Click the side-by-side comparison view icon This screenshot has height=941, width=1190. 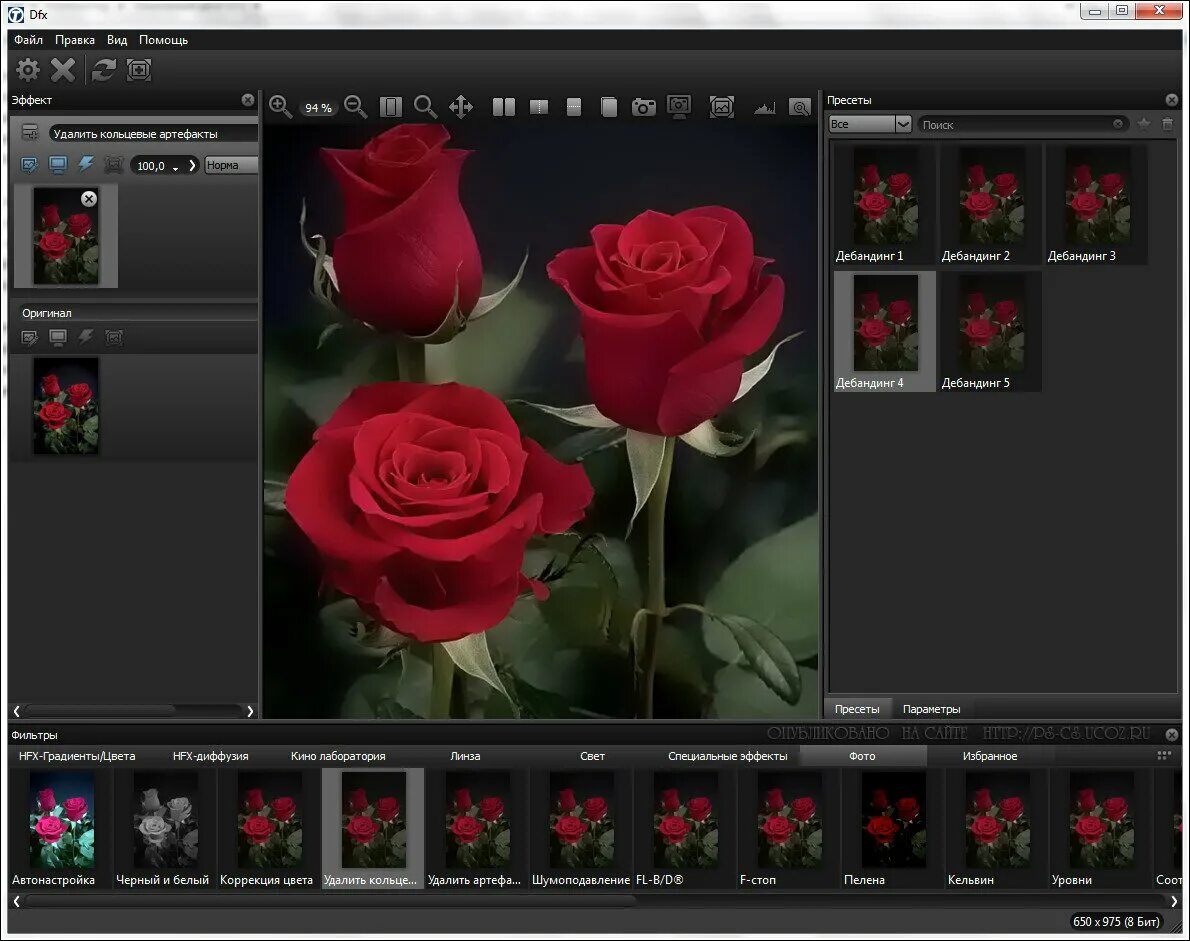click(x=504, y=107)
